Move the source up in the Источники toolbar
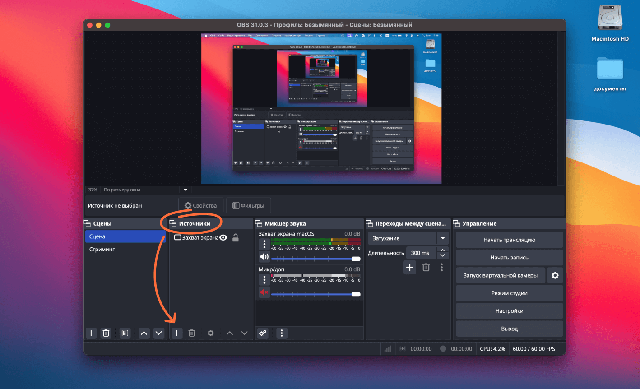Viewport: 640px width, 389px height. click(x=230, y=333)
